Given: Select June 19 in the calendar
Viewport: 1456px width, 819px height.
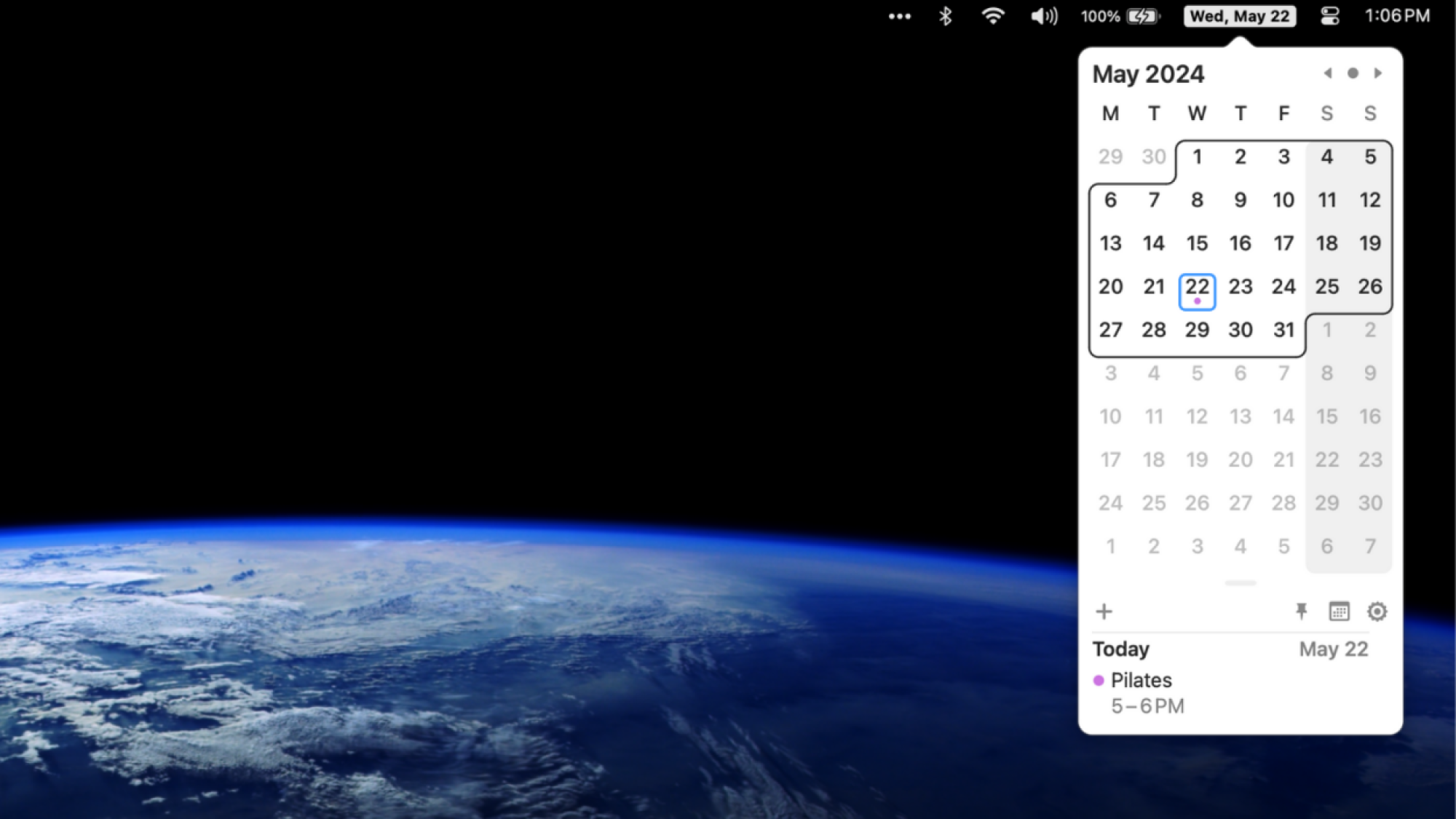Looking at the screenshot, I should click(1197, 460).
